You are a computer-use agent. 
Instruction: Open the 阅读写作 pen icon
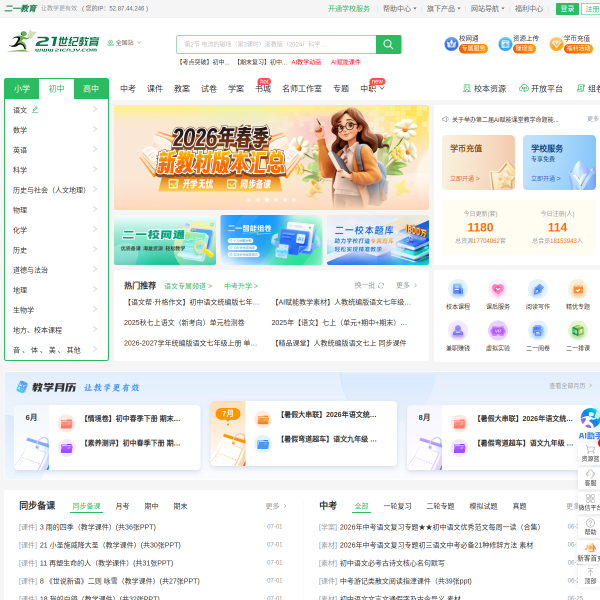538,289
